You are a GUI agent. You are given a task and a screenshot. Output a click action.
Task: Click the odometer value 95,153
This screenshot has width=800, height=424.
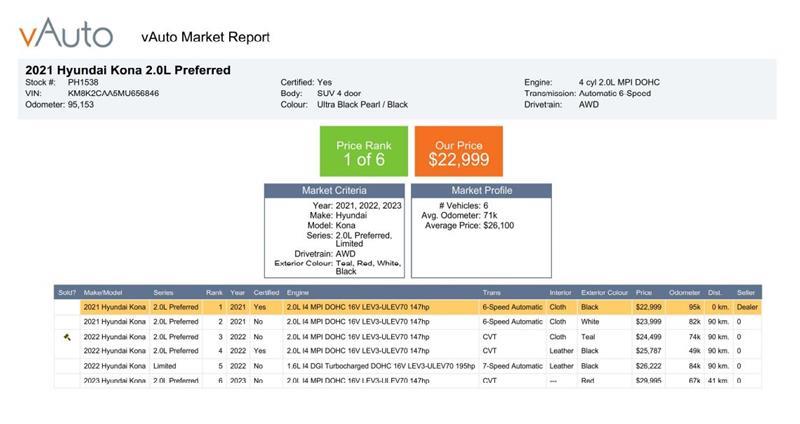pos(81,105)
